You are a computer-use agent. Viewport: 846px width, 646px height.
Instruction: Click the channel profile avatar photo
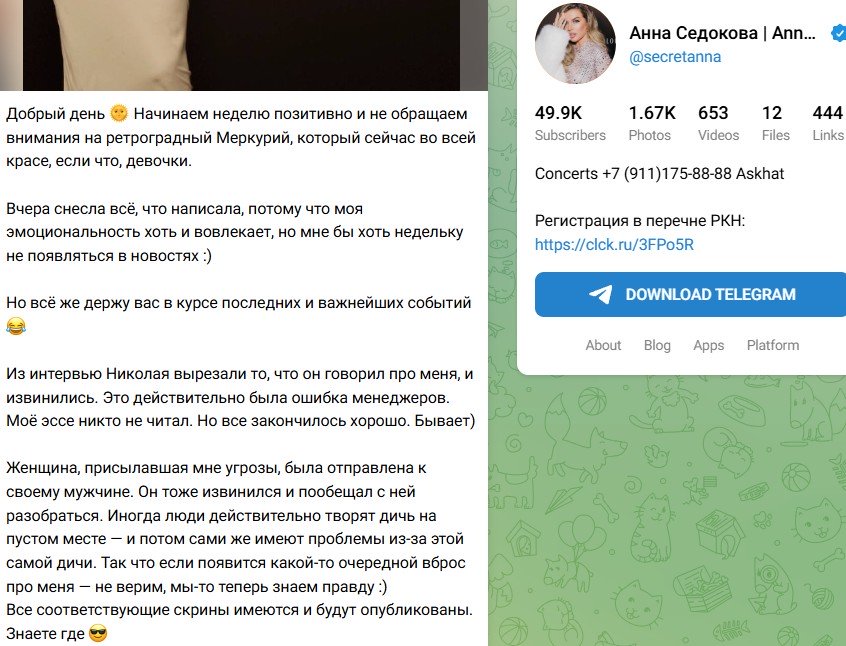[x=575, y=44]
